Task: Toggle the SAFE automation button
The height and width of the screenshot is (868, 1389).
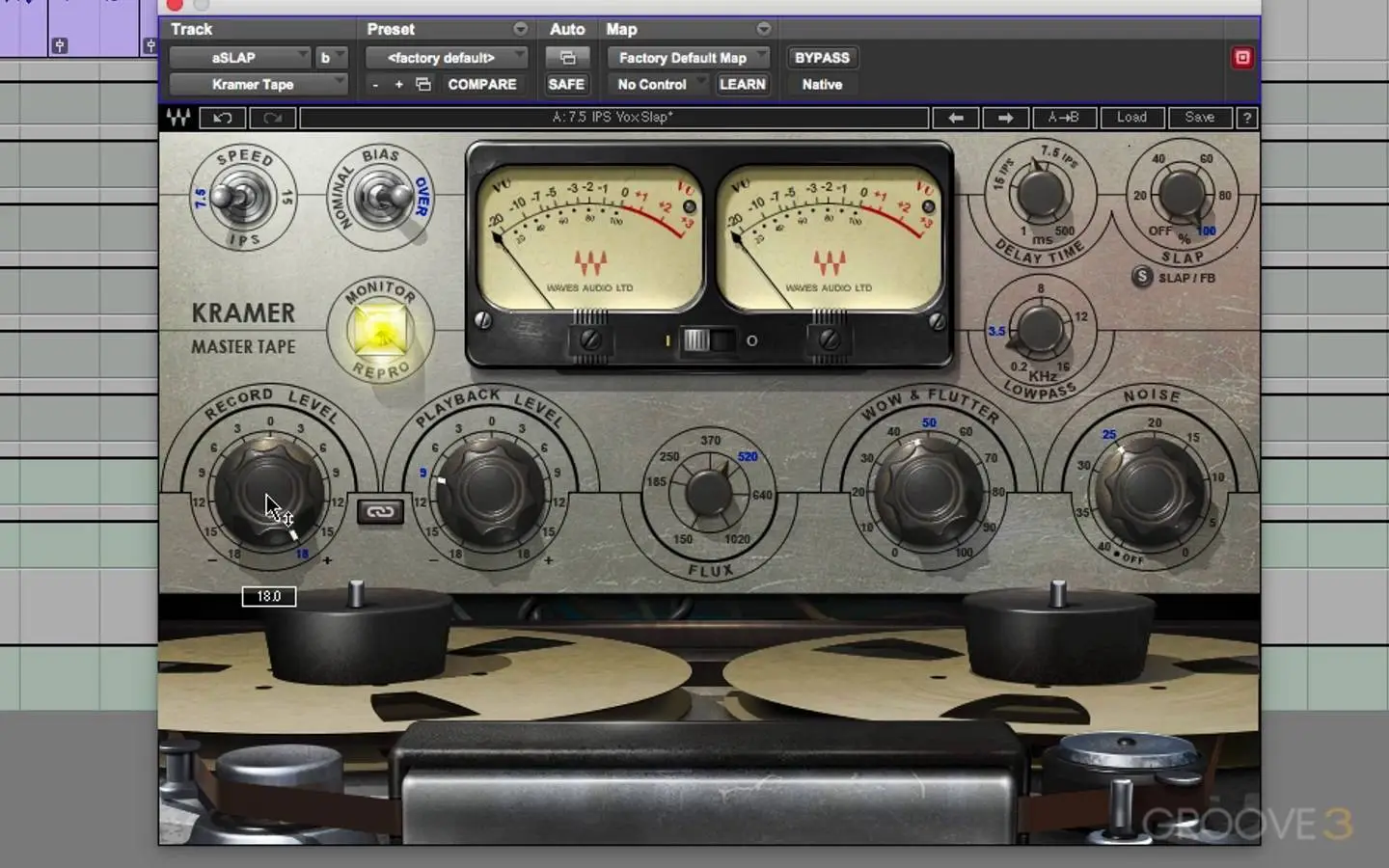Action: click(566, 85)
